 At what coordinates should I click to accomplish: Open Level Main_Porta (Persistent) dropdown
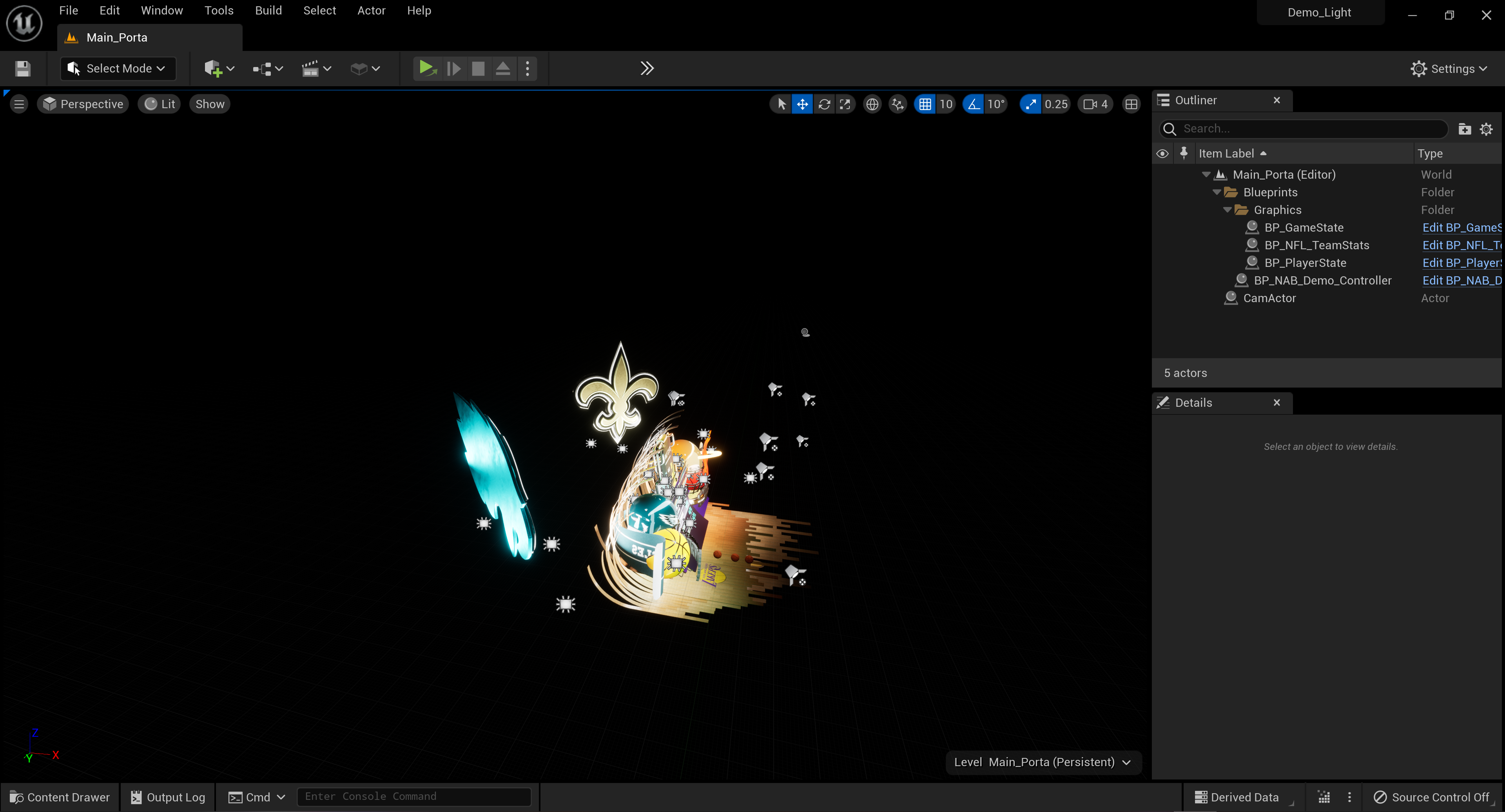coord(1043,762)
